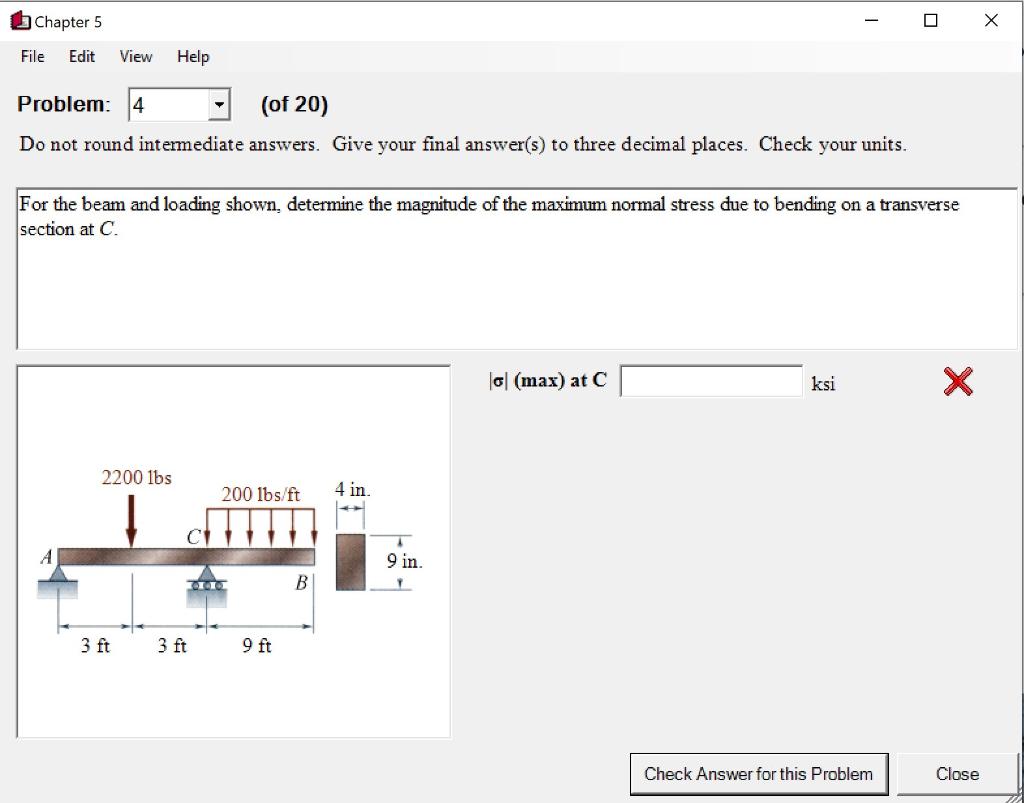This screenshot has width=1024, height=803.
Task: Click the '4 in.' cross-section width label
Action: [353, 489]
